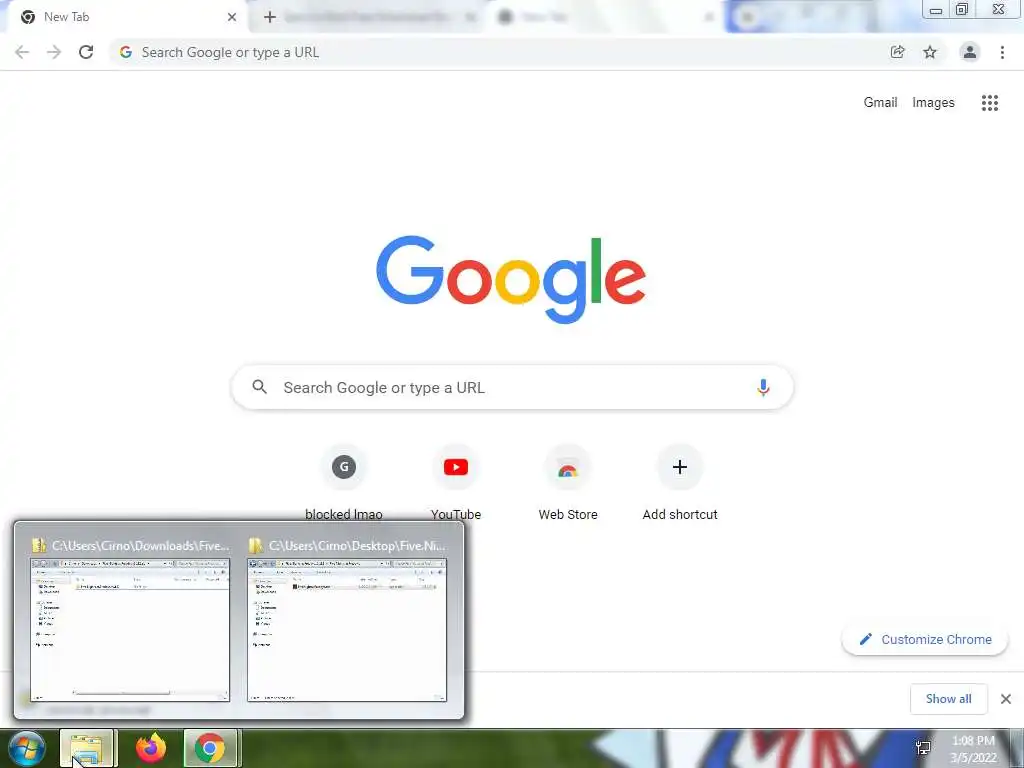Show all downloads

pyautogui.click(x=949, y=699)
